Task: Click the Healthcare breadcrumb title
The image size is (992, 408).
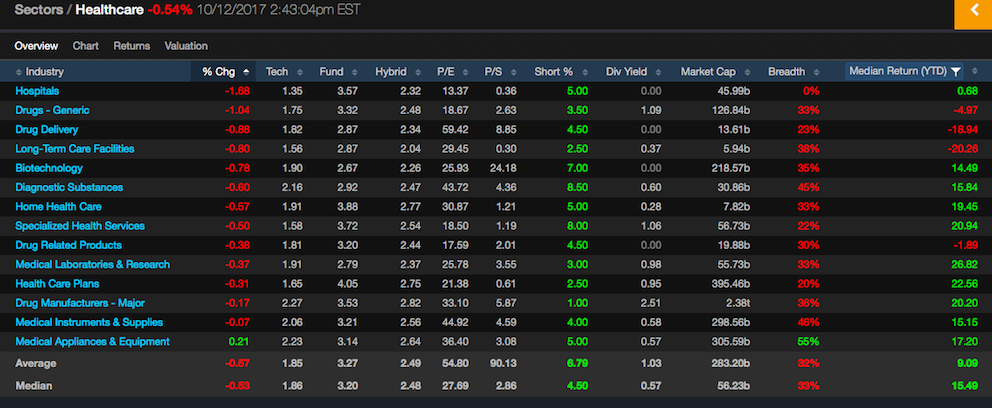Action: (109, 10)
